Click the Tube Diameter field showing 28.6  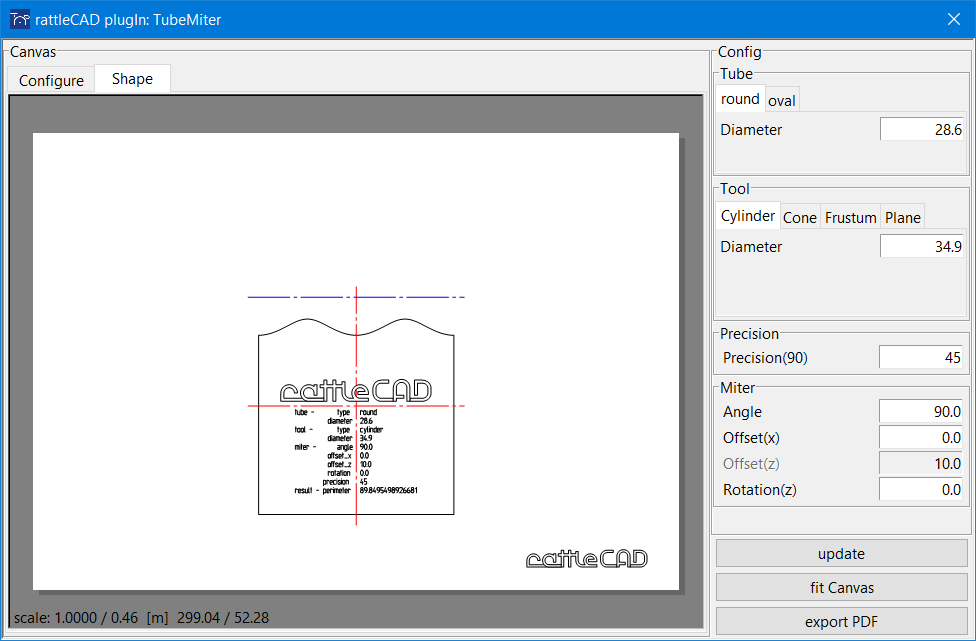[922, 129]
